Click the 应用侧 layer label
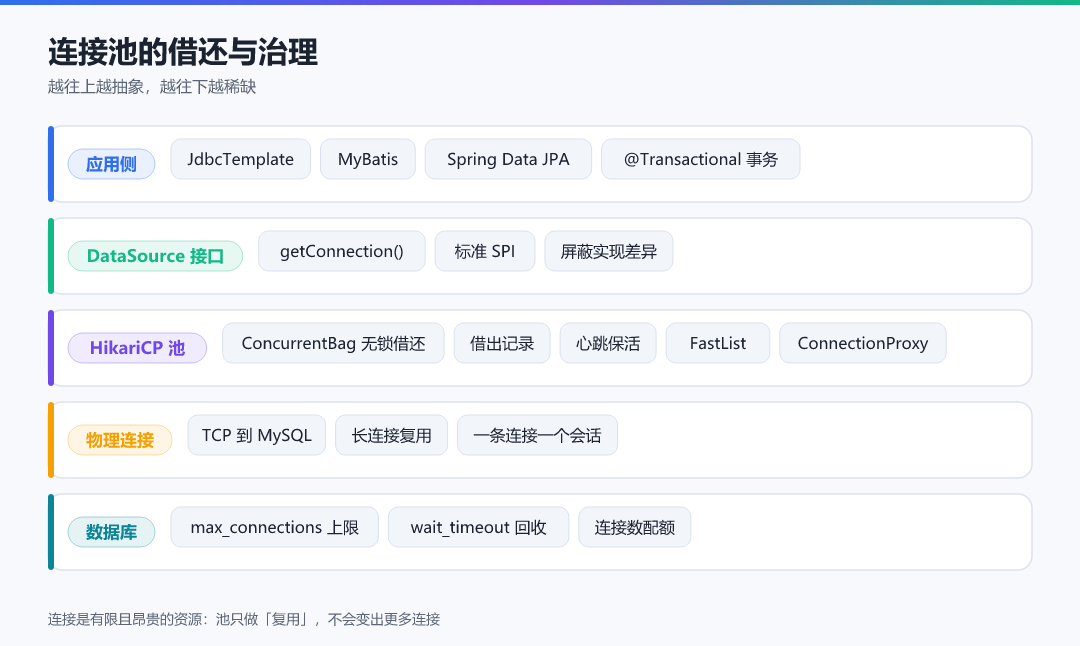 click(x=112, y=165)
